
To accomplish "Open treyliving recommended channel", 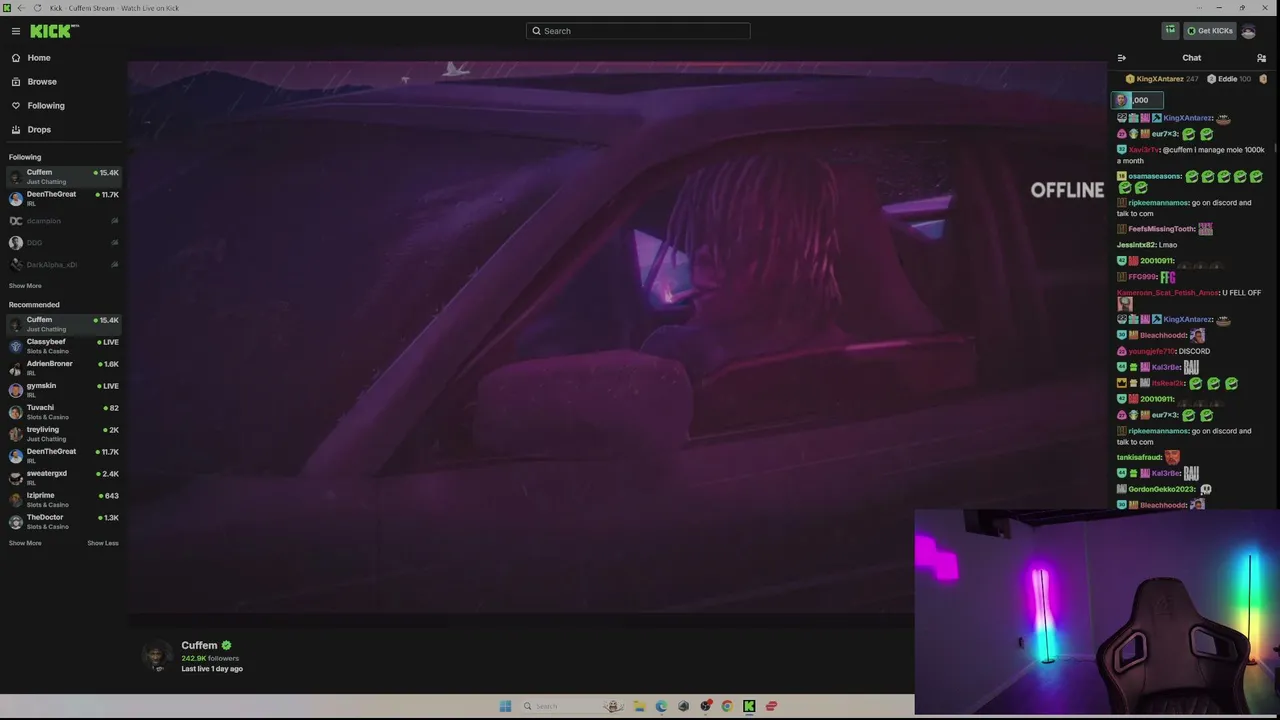I will point(64,434).
